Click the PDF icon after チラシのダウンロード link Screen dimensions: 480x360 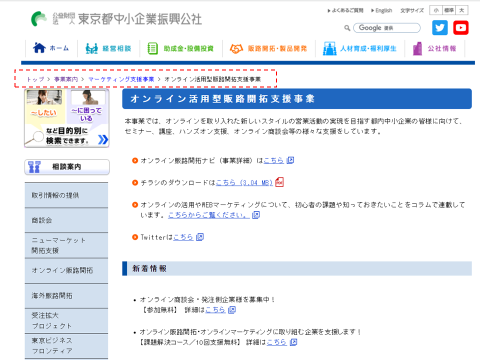tap(279, 182)
